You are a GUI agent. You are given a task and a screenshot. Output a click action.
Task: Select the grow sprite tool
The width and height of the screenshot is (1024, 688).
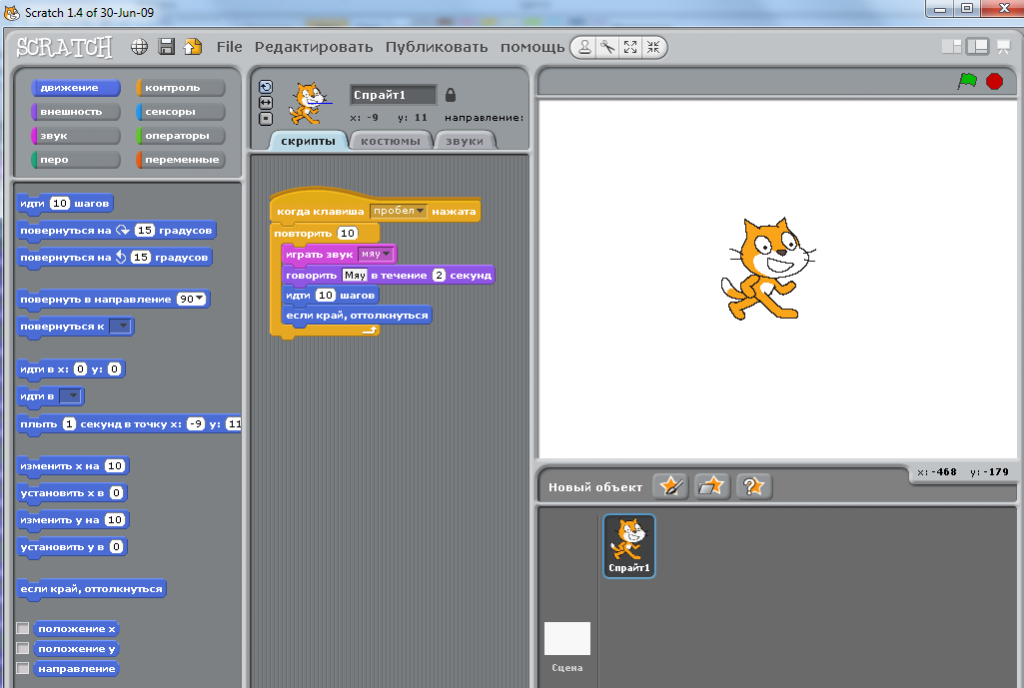pos(629,45)
